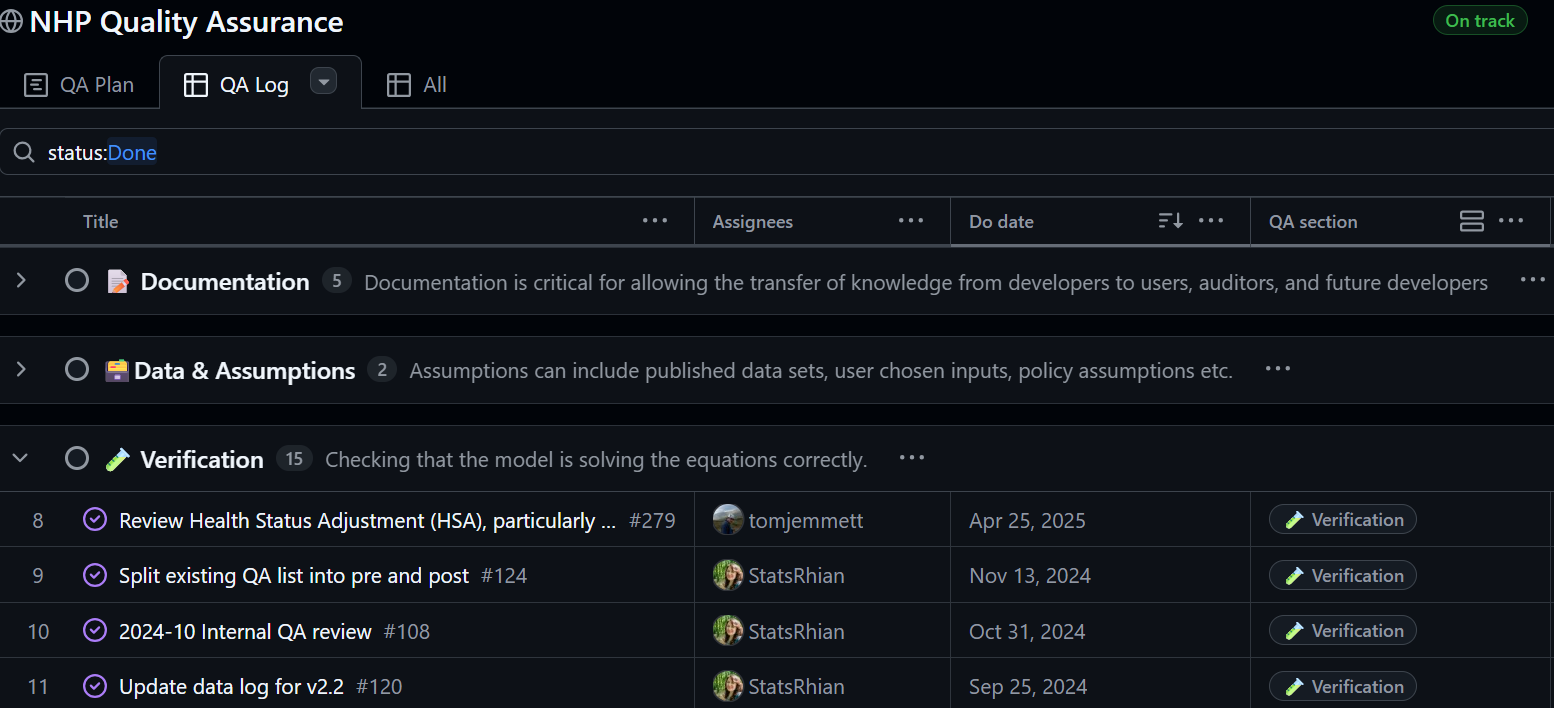The width and height of the screenshot is (1554, 708).
Task: Collapse the Verification group
Action: click(x=21, y=457)
